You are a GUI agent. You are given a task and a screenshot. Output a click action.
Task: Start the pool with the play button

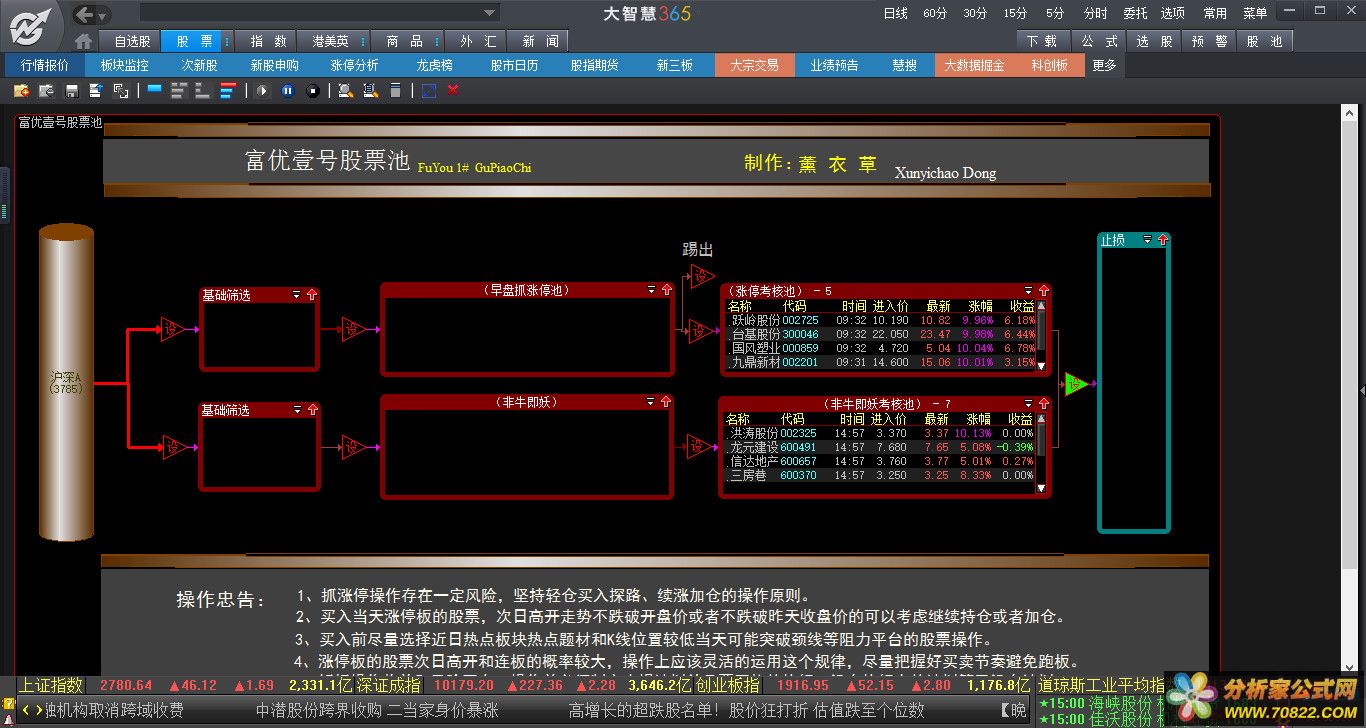pyautogui.click(x=263, y=91)
